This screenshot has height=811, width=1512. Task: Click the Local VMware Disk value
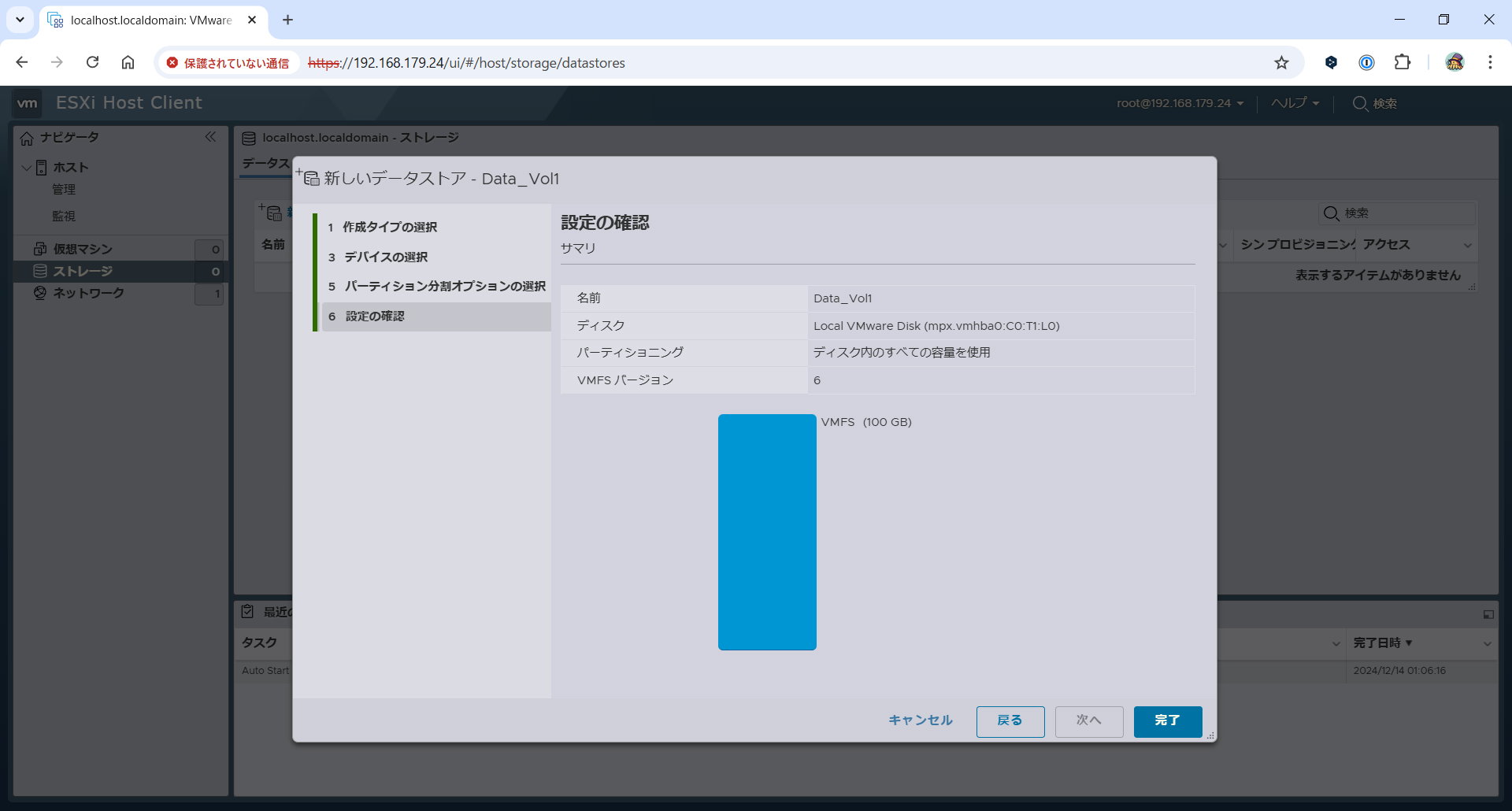(936, 326)
